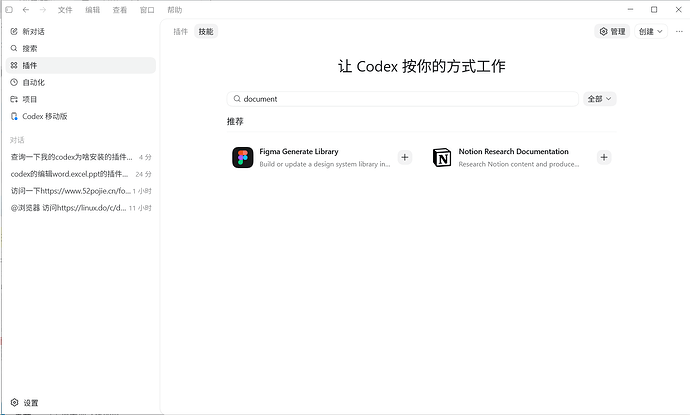Open the 查看 menu

[120, 10]
